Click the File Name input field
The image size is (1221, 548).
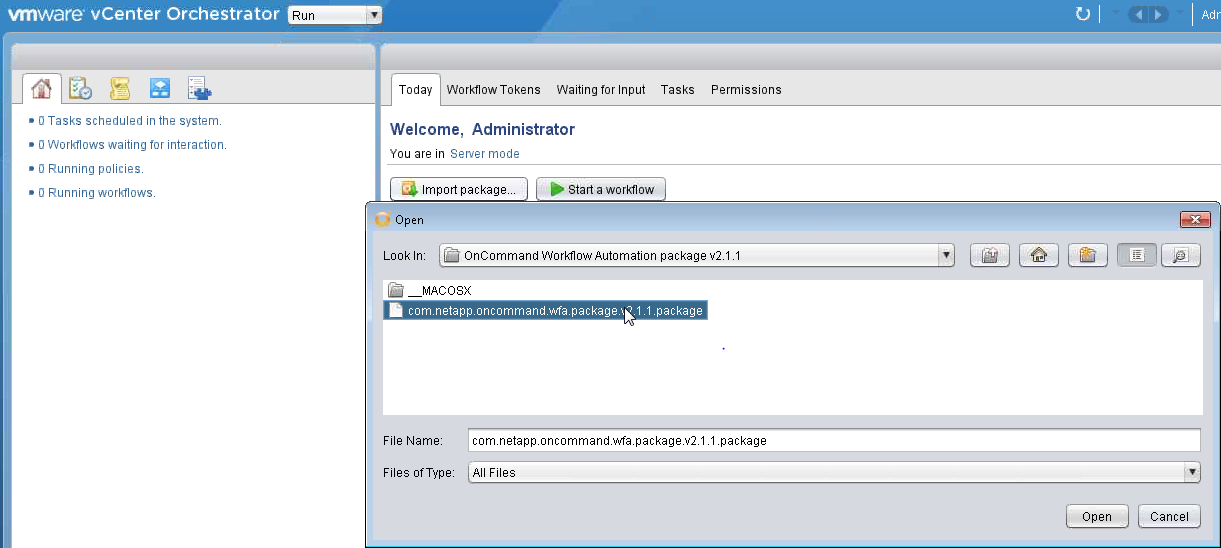[x=834, y=440]
